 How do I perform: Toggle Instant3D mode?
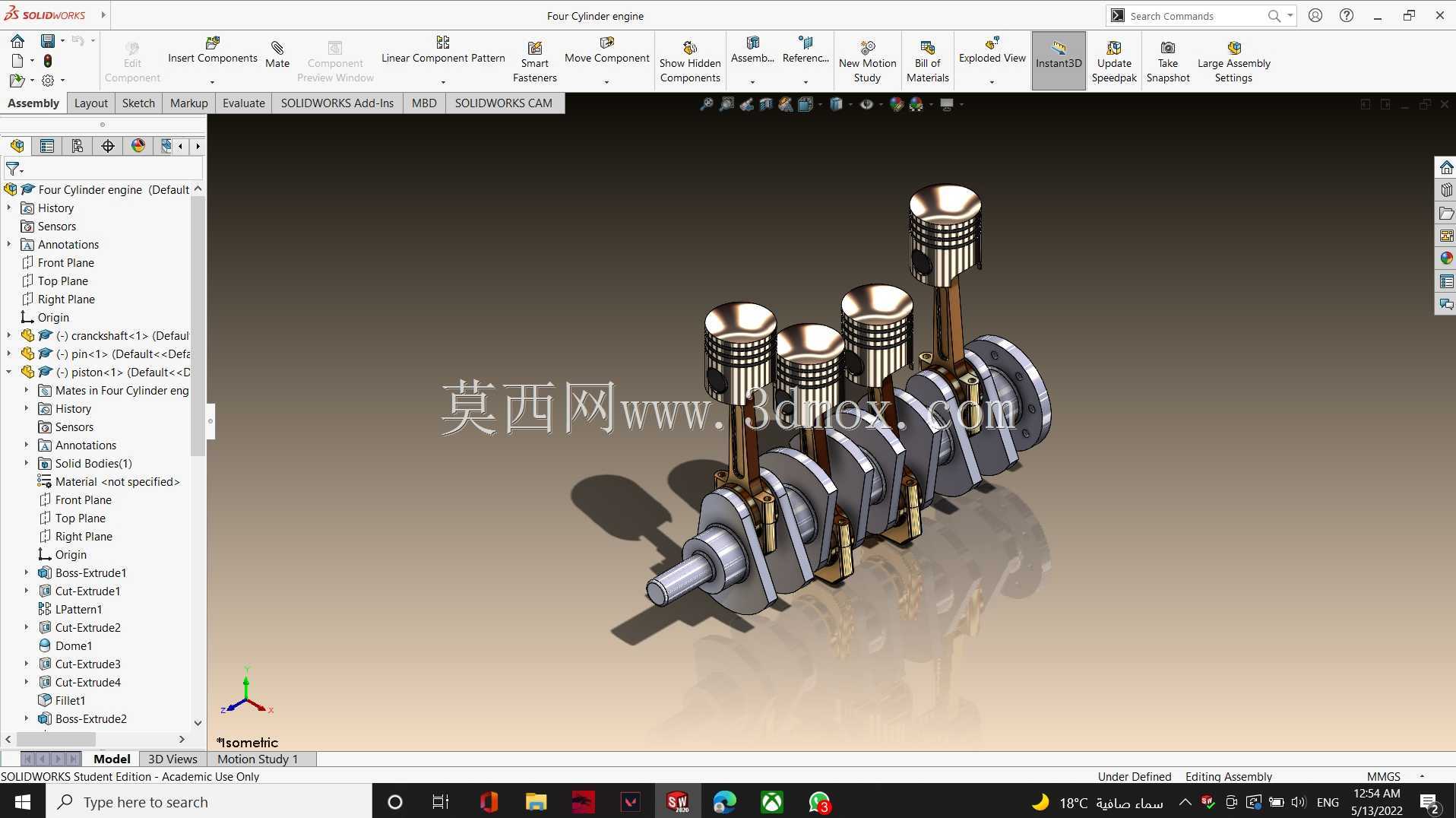(x=1058, y=61)
